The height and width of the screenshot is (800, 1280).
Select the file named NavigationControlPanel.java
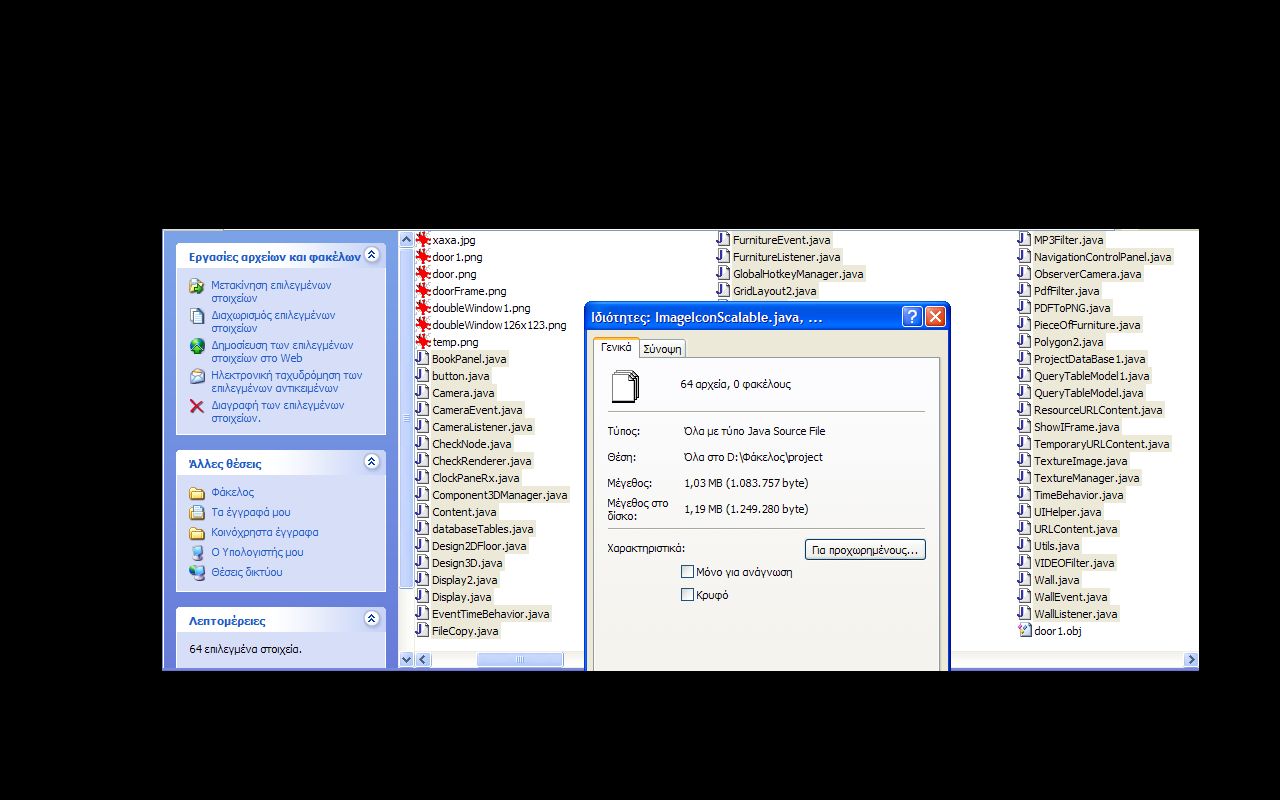[1102, 257]
